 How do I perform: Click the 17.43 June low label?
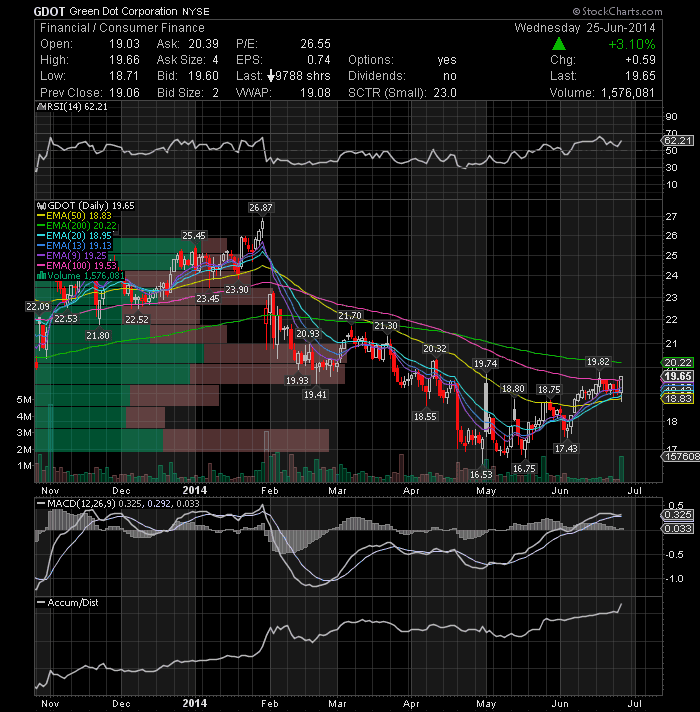click(566, 449)
